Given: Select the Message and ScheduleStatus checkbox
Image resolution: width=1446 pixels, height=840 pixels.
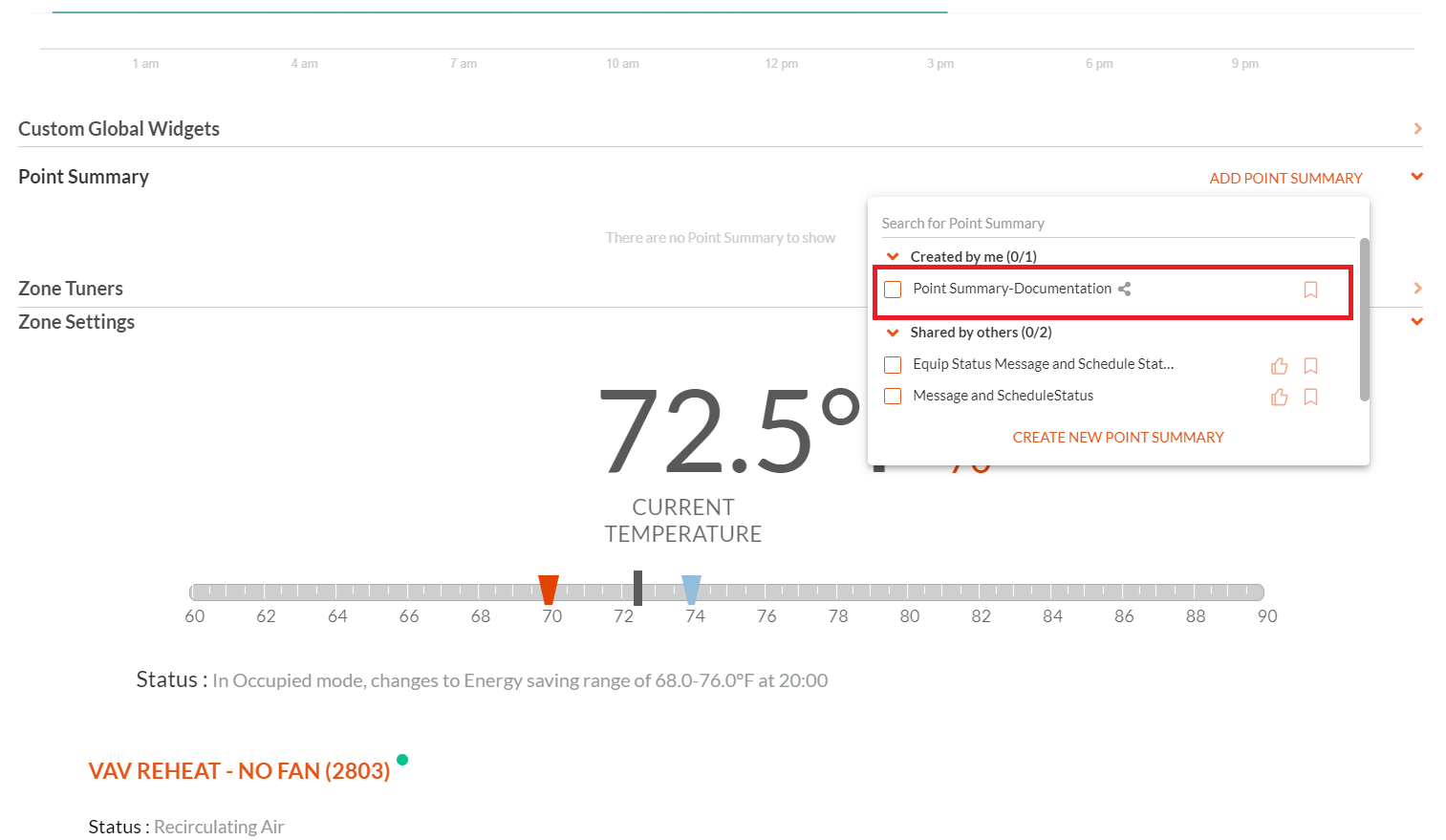Looking at the screenshot, I should pyautogui.click(x=893, y=396).
